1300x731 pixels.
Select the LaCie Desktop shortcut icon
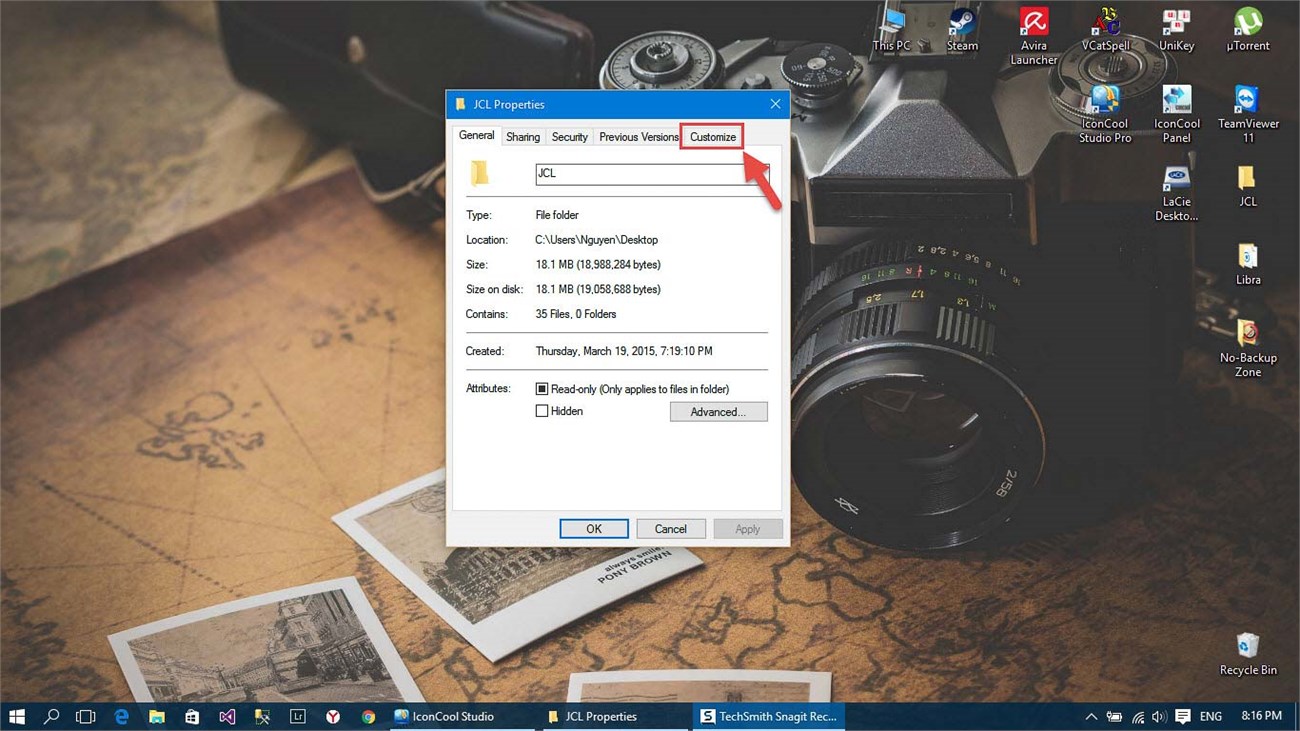(x=1176, y=193)
